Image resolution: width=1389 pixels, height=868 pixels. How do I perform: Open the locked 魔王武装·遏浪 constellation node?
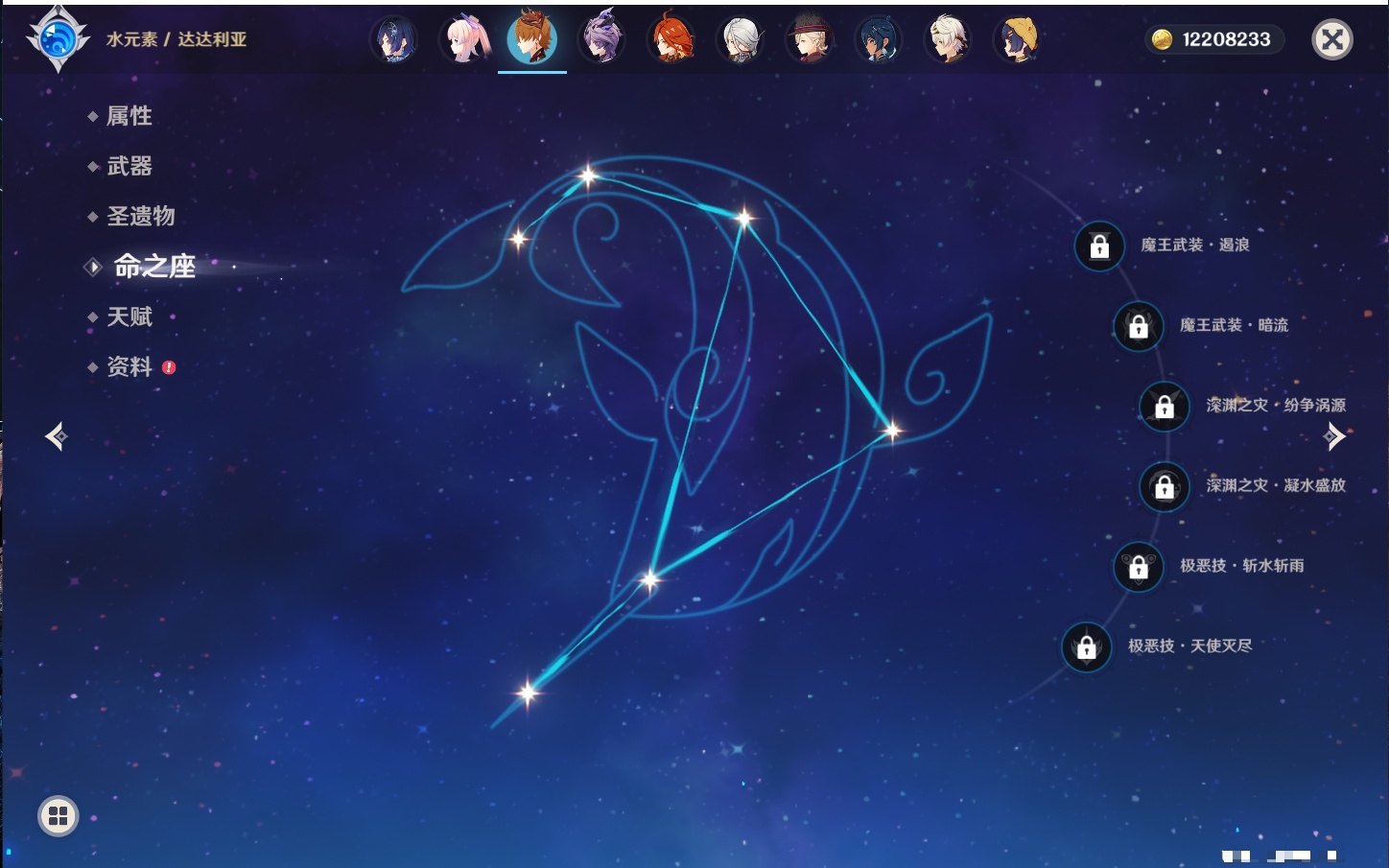1099,246
